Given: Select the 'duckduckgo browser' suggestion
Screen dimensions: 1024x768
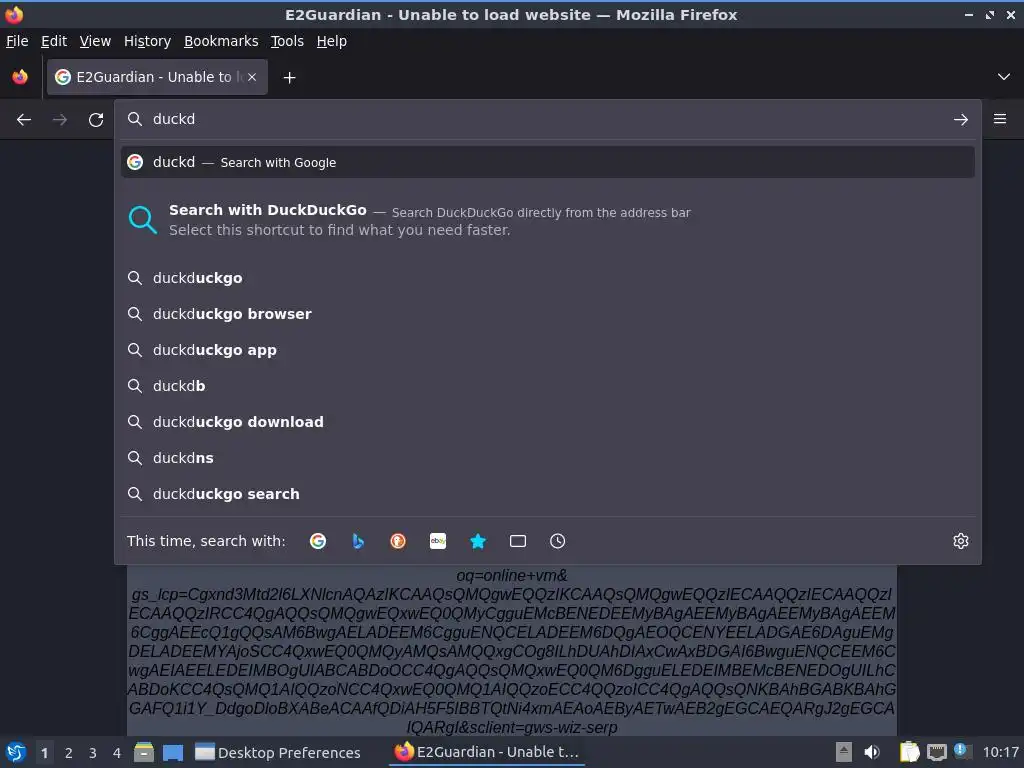Looking at the screenshot, I should coord(548,314).
